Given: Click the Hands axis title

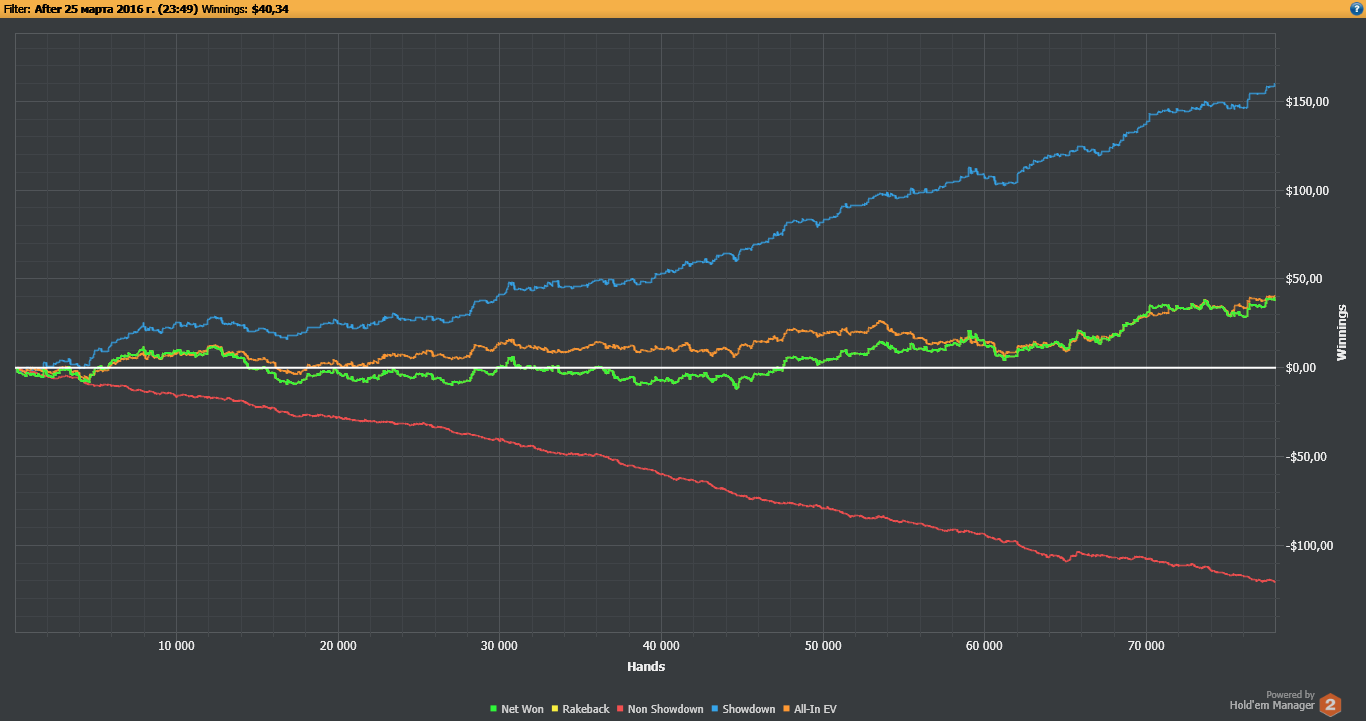Looking at the screenshot, I should tap(646, 666).
